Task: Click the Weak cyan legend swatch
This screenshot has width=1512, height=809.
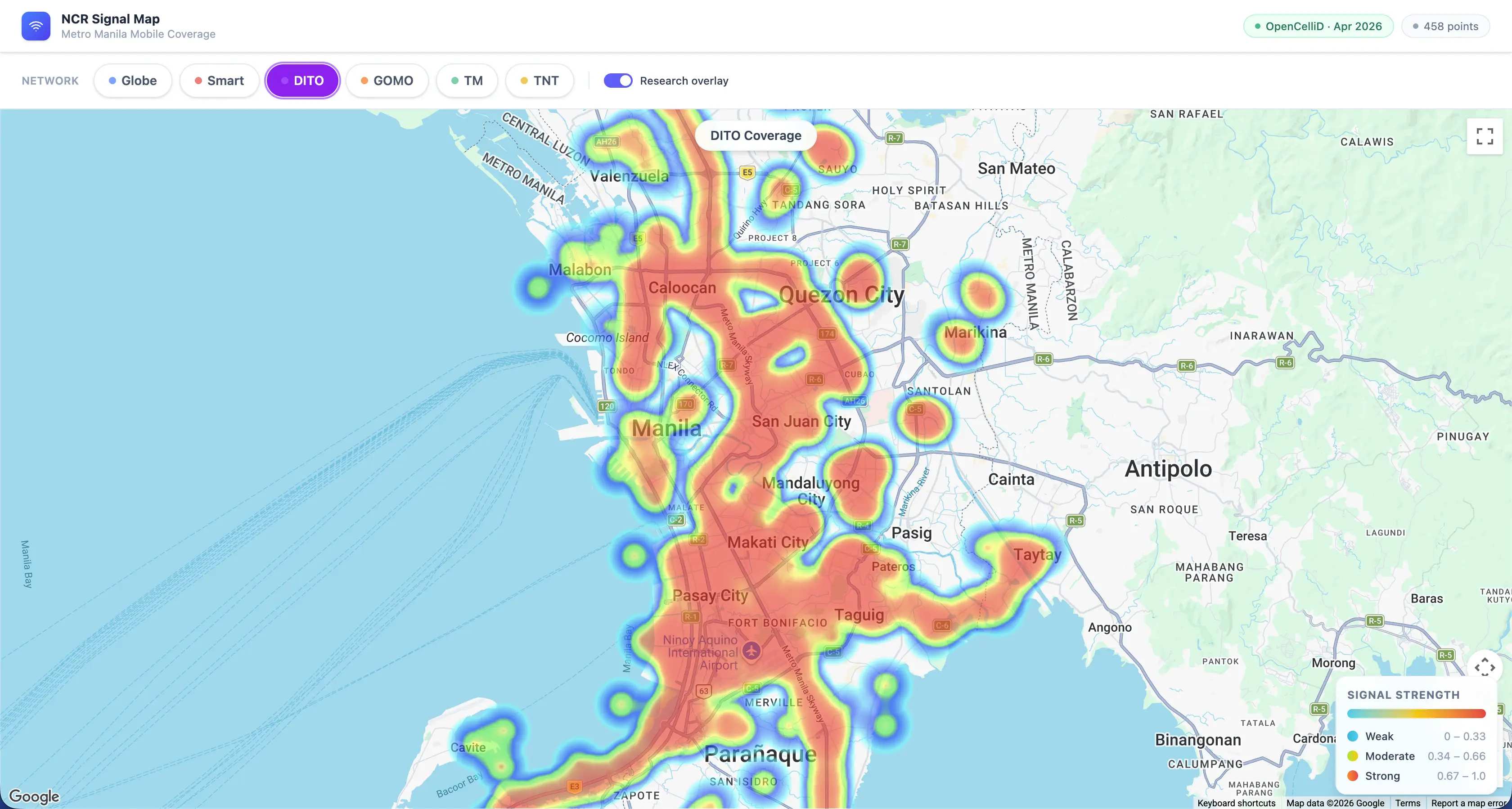Action: pyautogui.click(x=1353, y=736)
